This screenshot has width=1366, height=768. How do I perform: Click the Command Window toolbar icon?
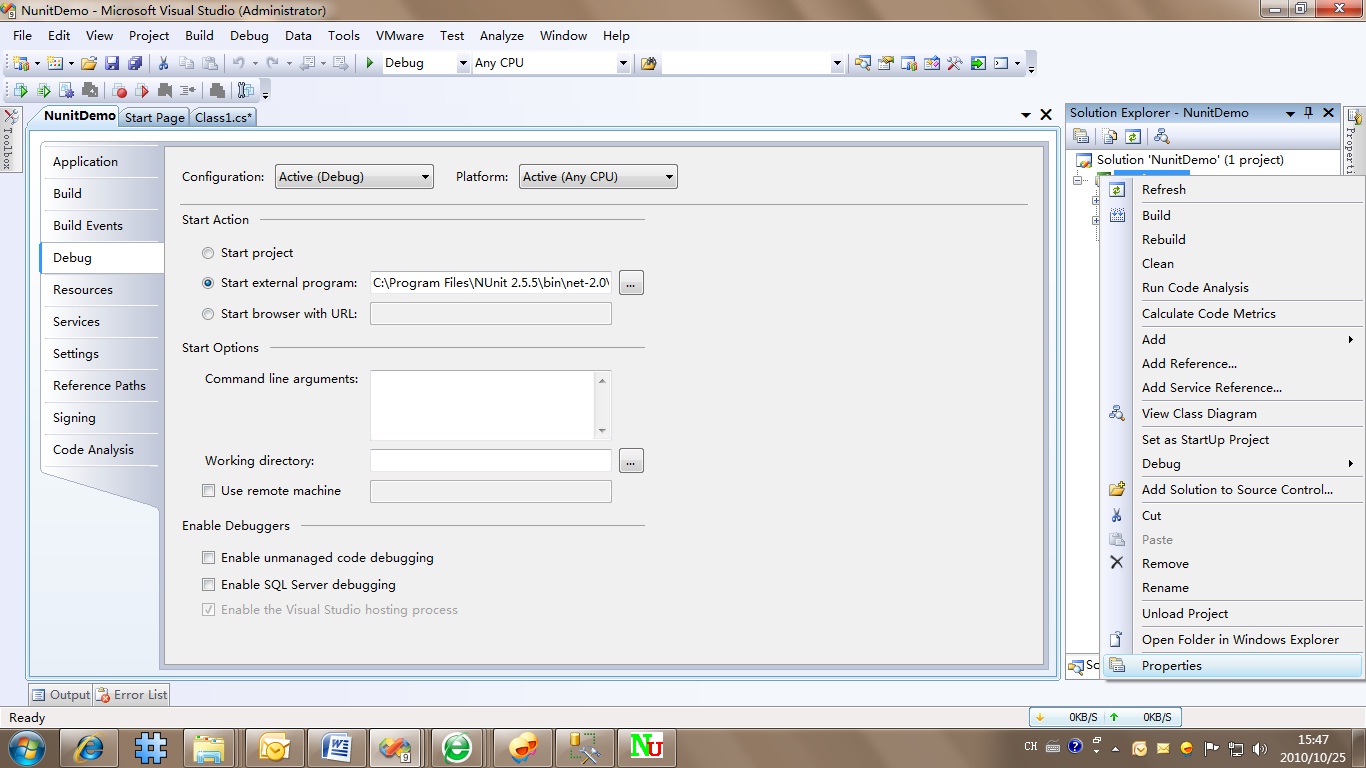[1001, 63]
